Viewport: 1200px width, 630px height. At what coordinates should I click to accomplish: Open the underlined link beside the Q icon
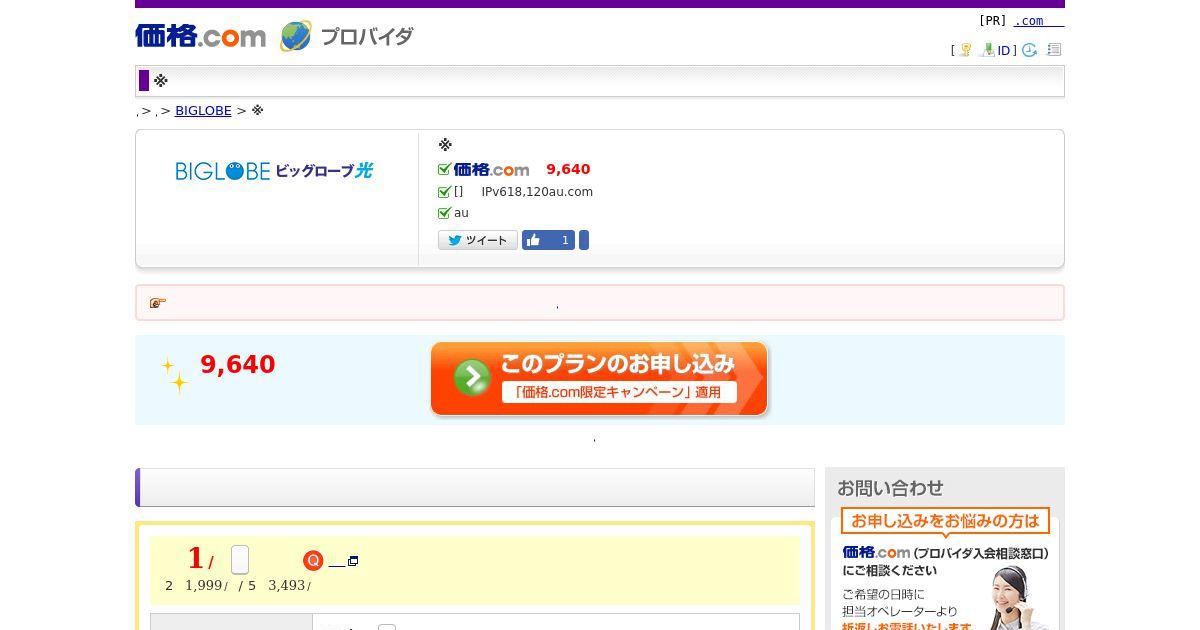click(x=337, y=562)
